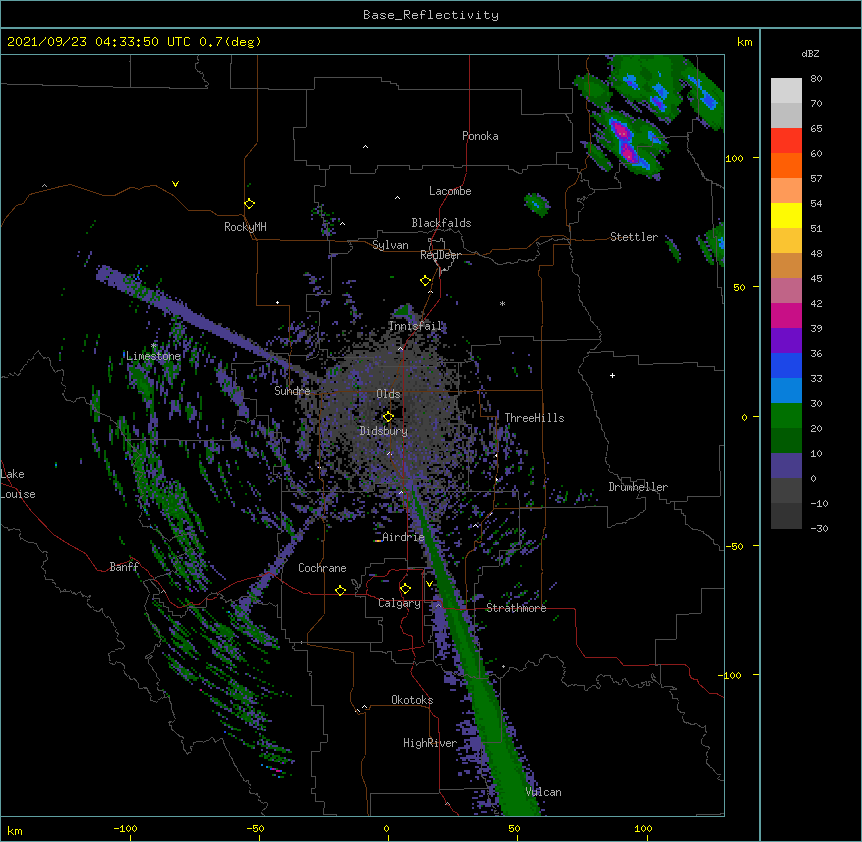Click the -30 value on the dBZ scale
The width and height of the screenshot is (862, 842).
[x=819, y=528]
